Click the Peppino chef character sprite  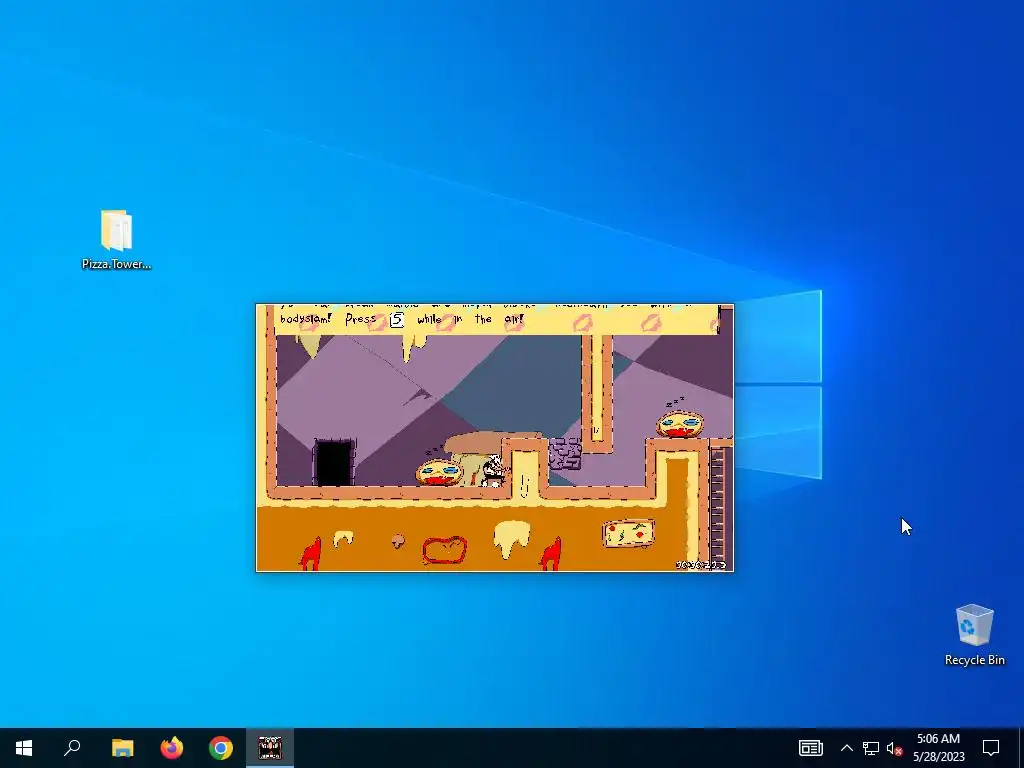(494, 471)
